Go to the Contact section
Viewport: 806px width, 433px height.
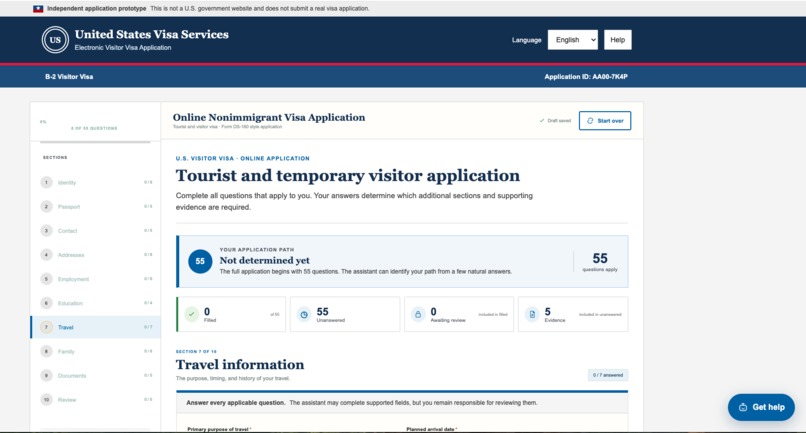click(96, 231)
